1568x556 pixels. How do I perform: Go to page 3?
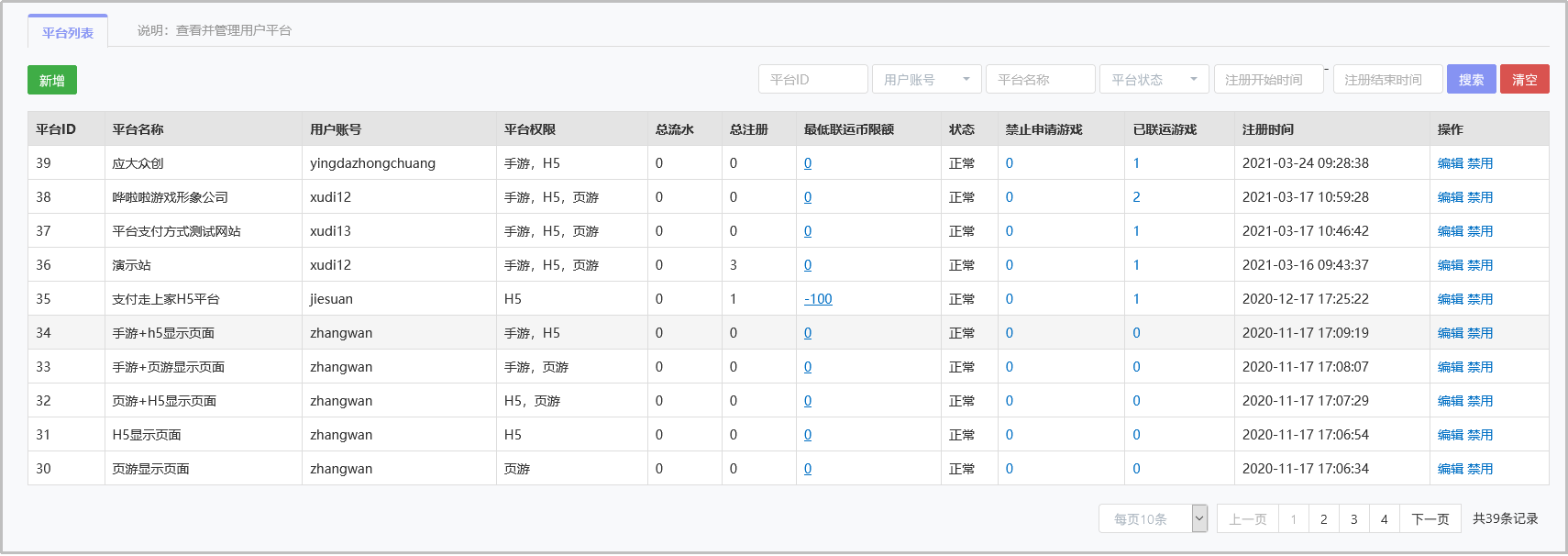pos(1353,518)
